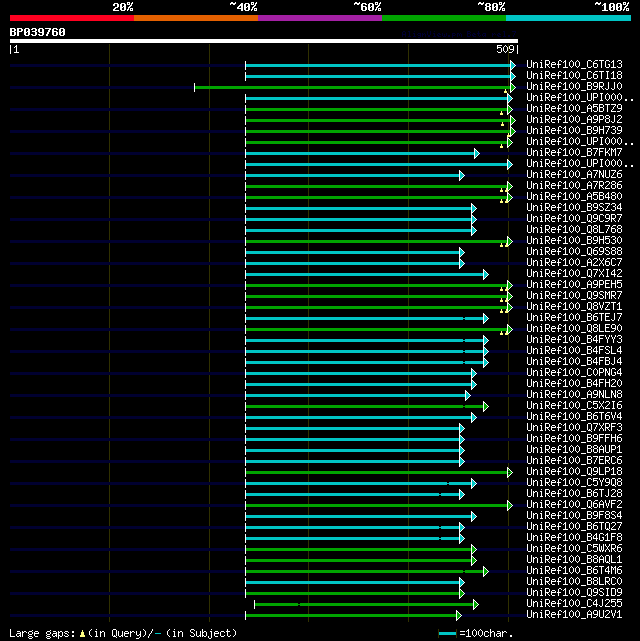Select the UniRef100_Q9SMR7 label

574,296
